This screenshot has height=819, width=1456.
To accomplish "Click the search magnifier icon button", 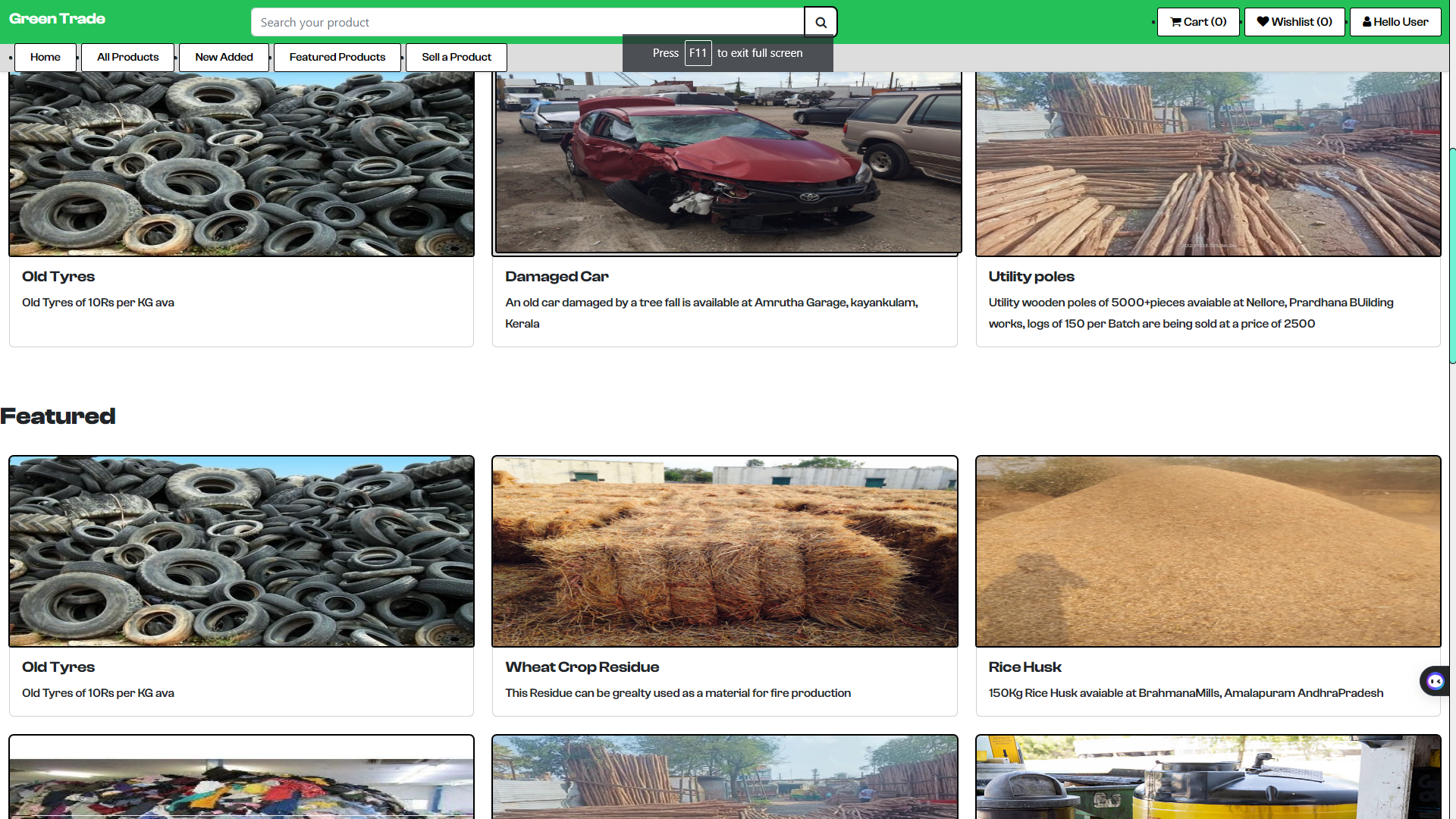I will (x=821, y=22).
